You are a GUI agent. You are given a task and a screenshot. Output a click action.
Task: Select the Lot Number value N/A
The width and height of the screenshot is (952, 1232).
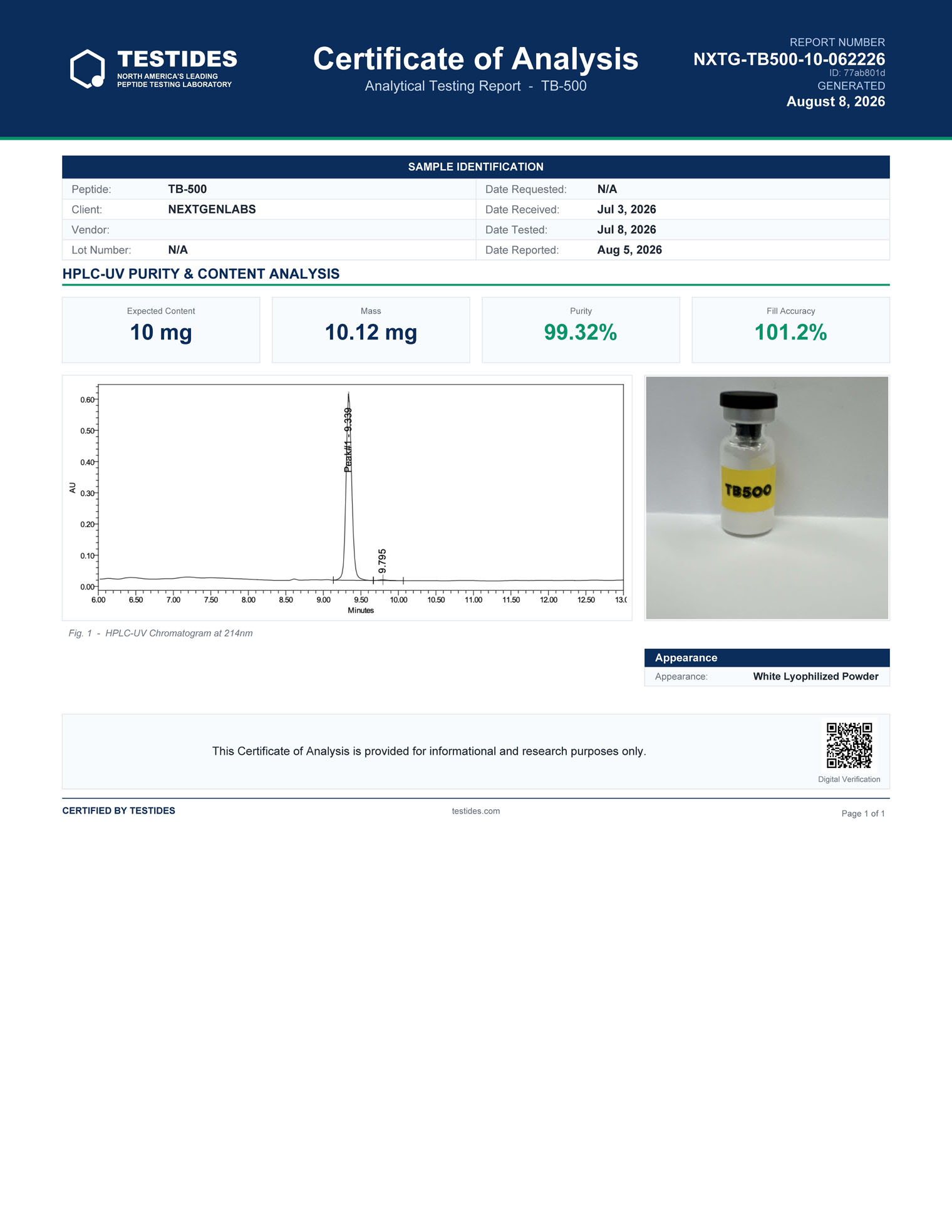click(178, 250)
